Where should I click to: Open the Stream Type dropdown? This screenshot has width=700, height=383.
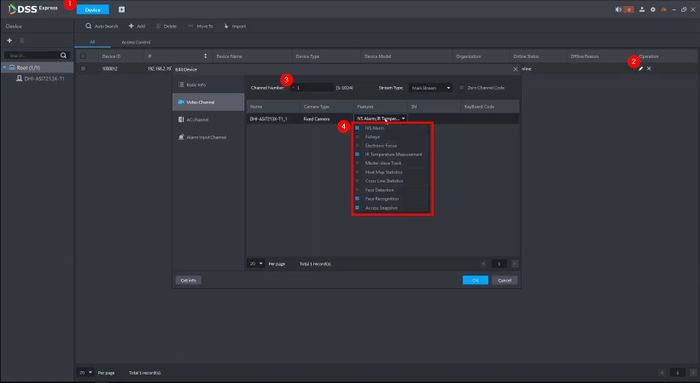(431, 88)
